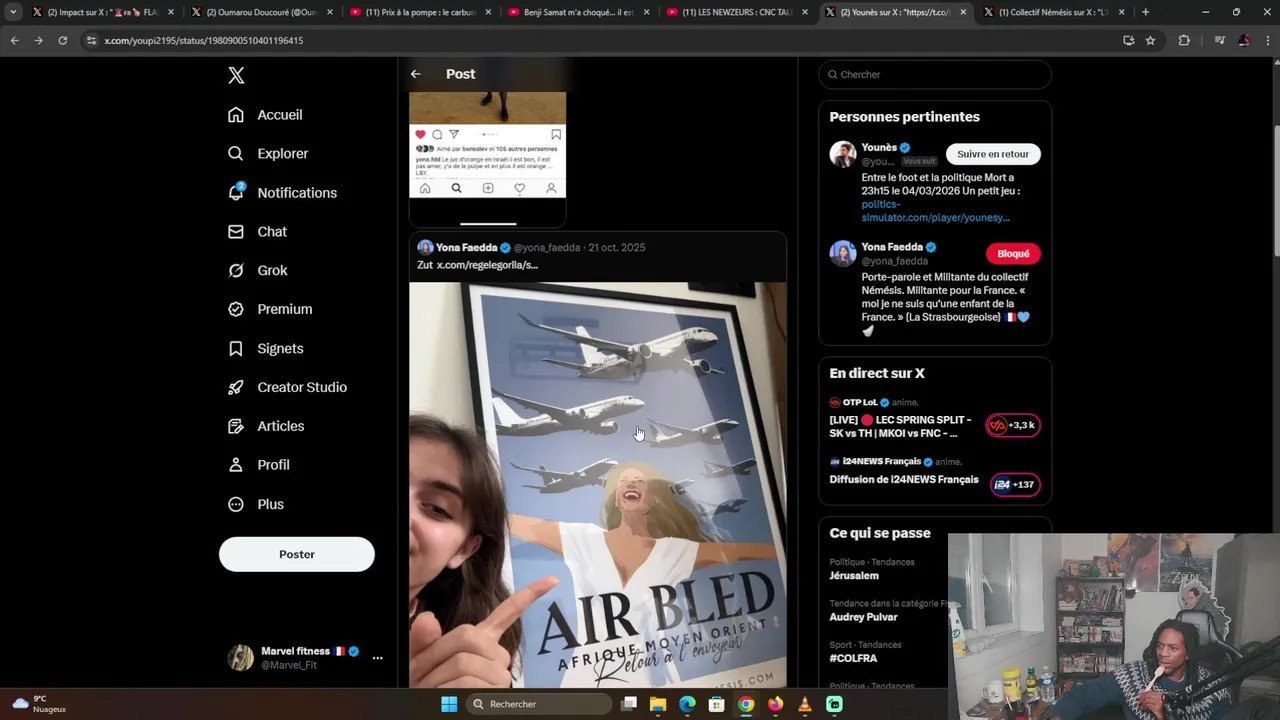The height and width of the screenshot is (720, 1280).
Task: Switch to the LES NEWZEURS YouTube tab
Action: [x=736, y=12]
